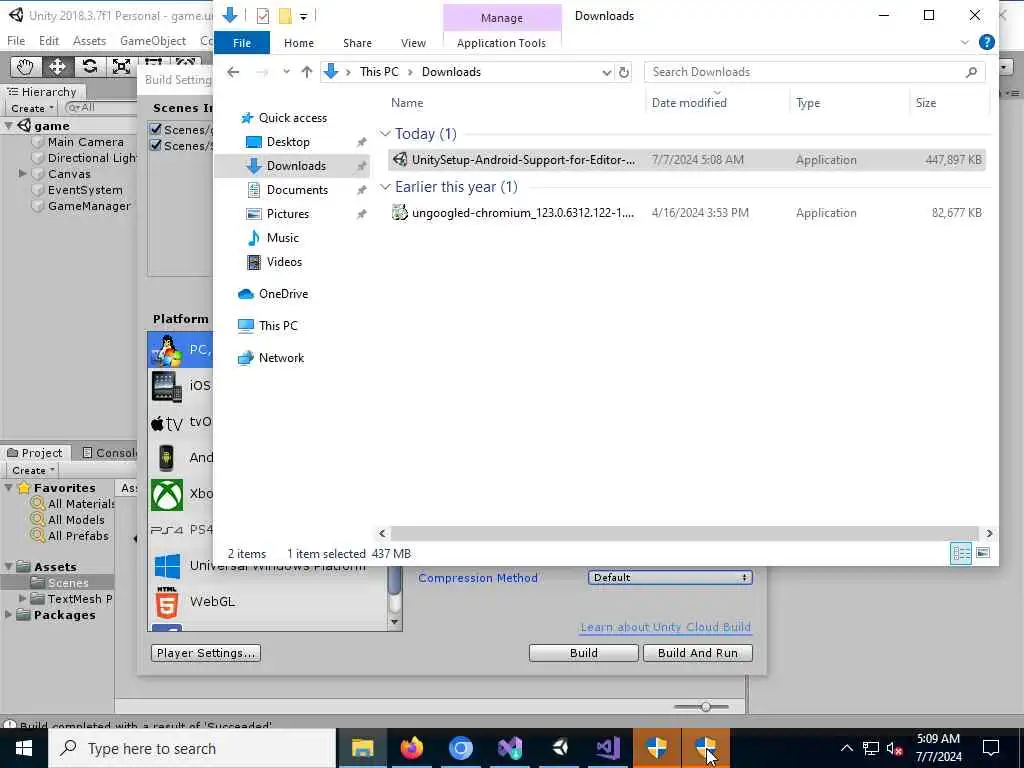Screen dimensions: 1024x768
Task: Collapse the game scene in Hierarchy
Action: pyautogui.click(x=8, y=125)
